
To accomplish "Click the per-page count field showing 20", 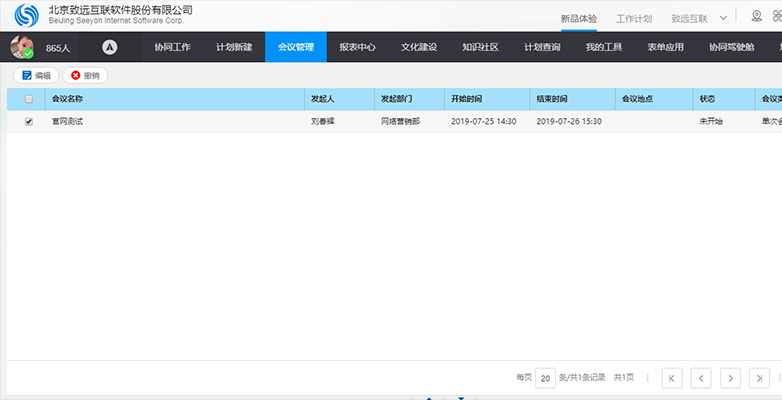I will 545,378.
